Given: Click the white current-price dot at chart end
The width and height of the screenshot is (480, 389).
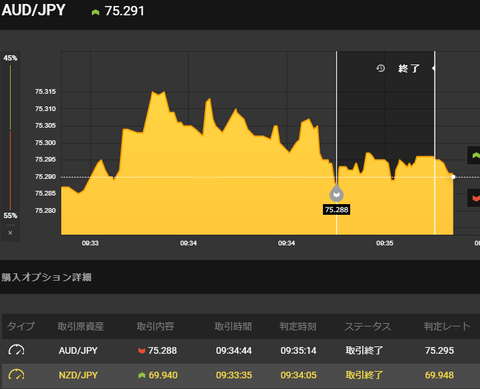Looking at the screenshot, I should coord(453,177).
